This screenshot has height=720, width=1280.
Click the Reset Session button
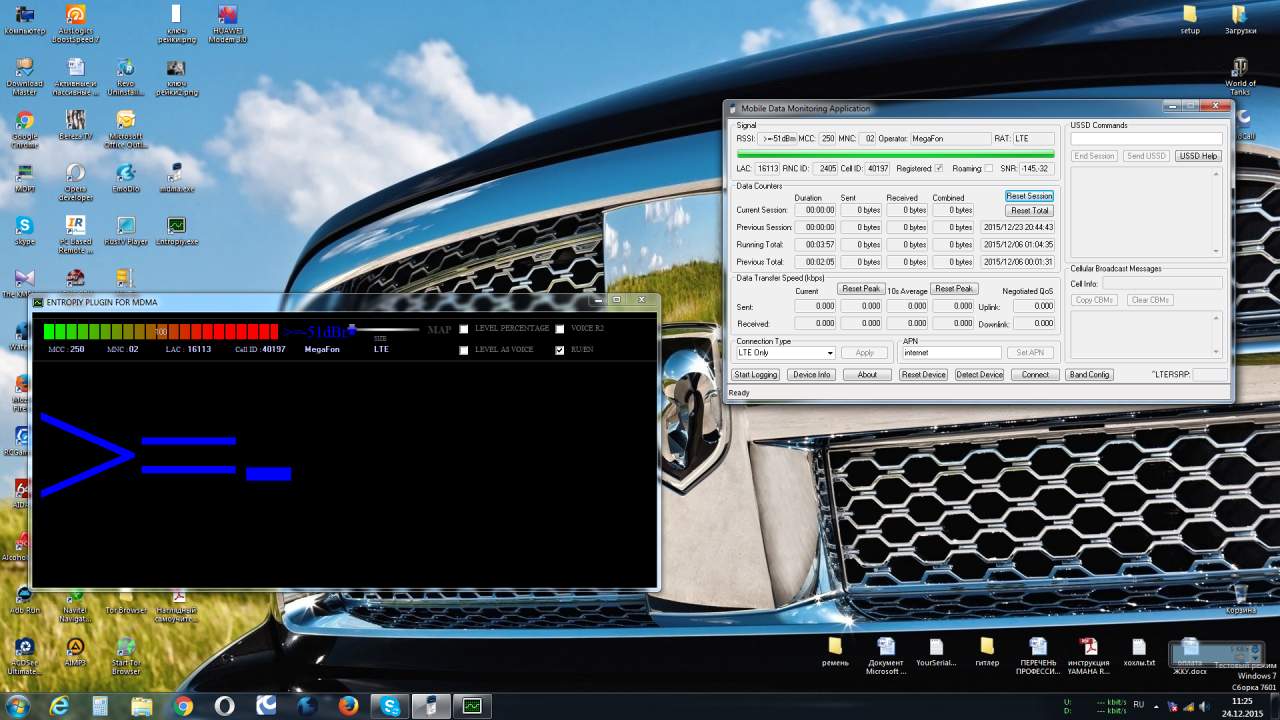(1029, 196)
